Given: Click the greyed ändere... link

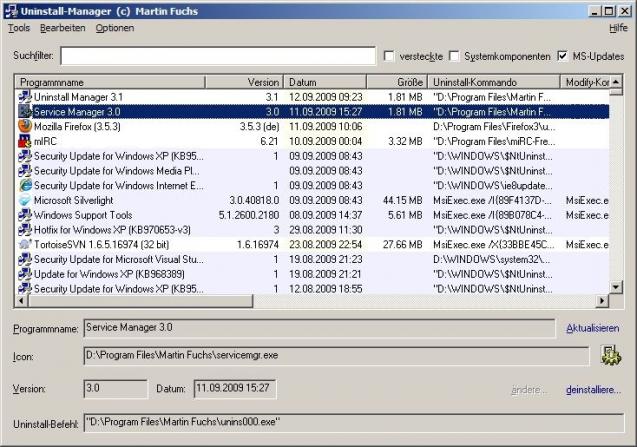Looking at the screenshot, I should point(529,390).
